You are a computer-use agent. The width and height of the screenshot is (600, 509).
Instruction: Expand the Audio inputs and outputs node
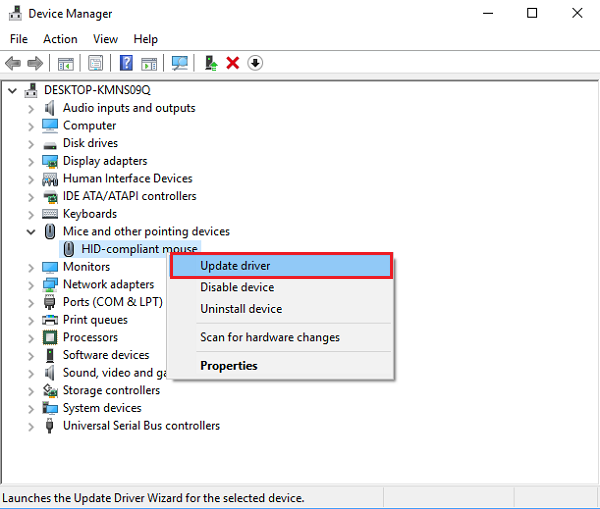tap(30, 108)
